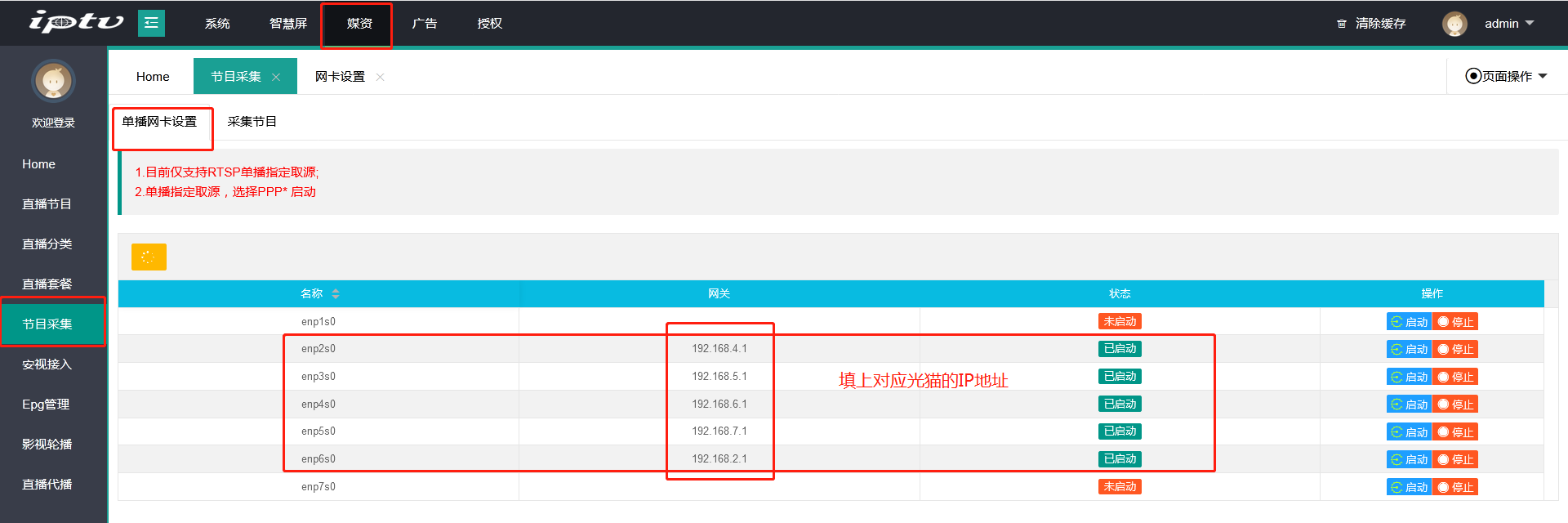Open the 媒资 top menu
This screenshot has height=523, width=1568.
(359, 24)
